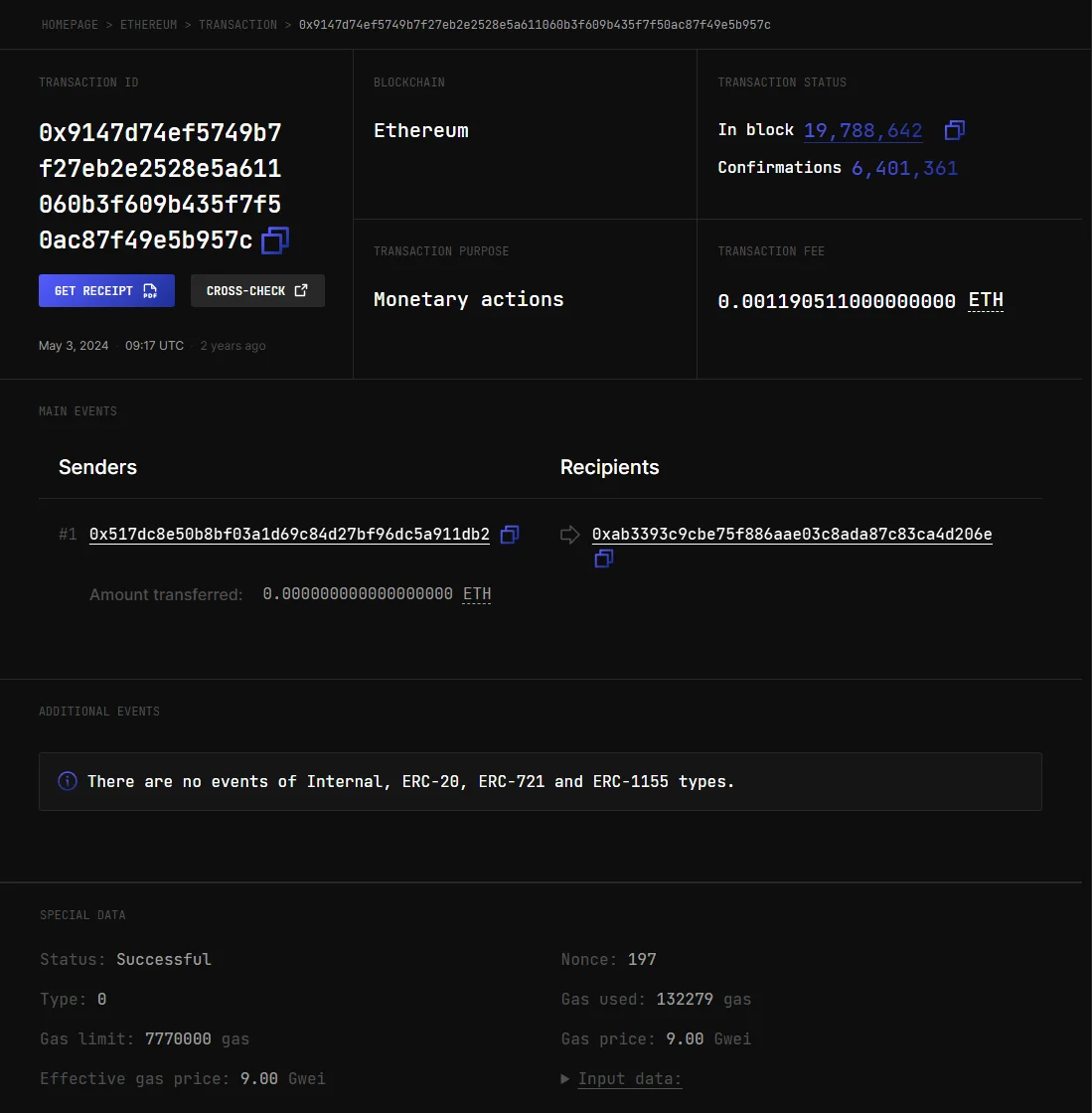Click the Recipients column heading

(609, 467)
